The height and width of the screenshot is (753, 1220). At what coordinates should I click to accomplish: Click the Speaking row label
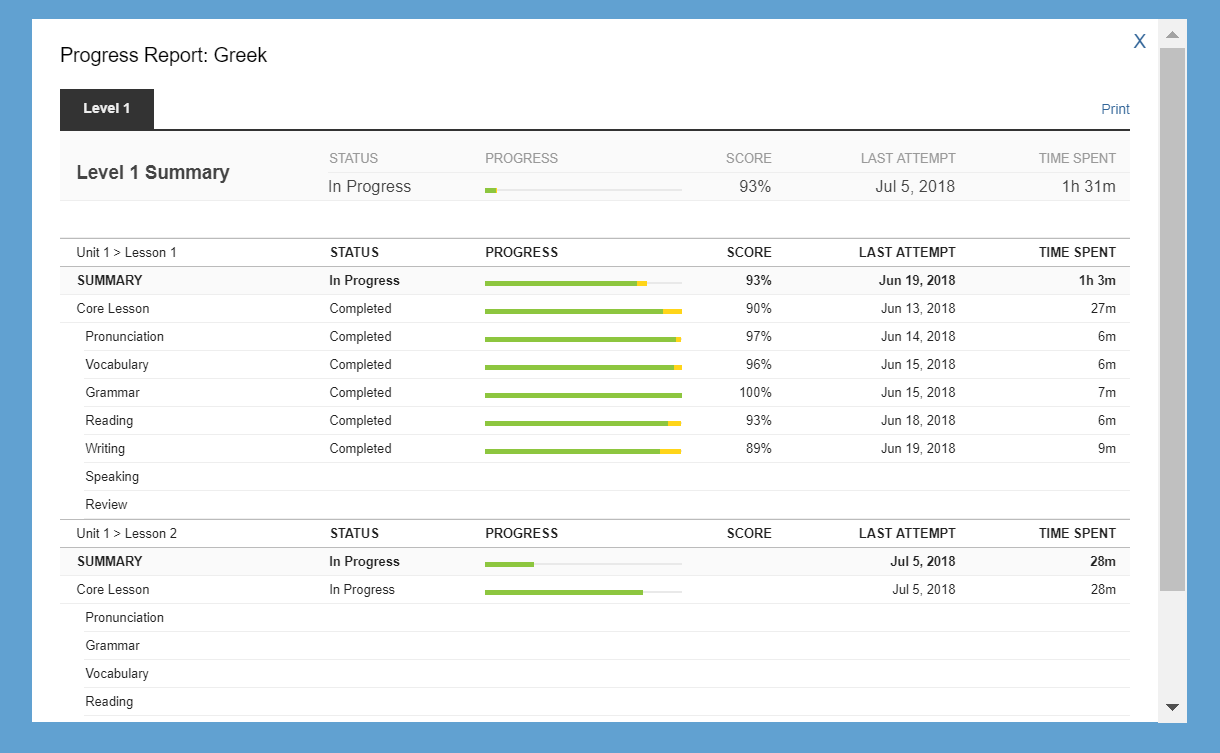[112, 477]
